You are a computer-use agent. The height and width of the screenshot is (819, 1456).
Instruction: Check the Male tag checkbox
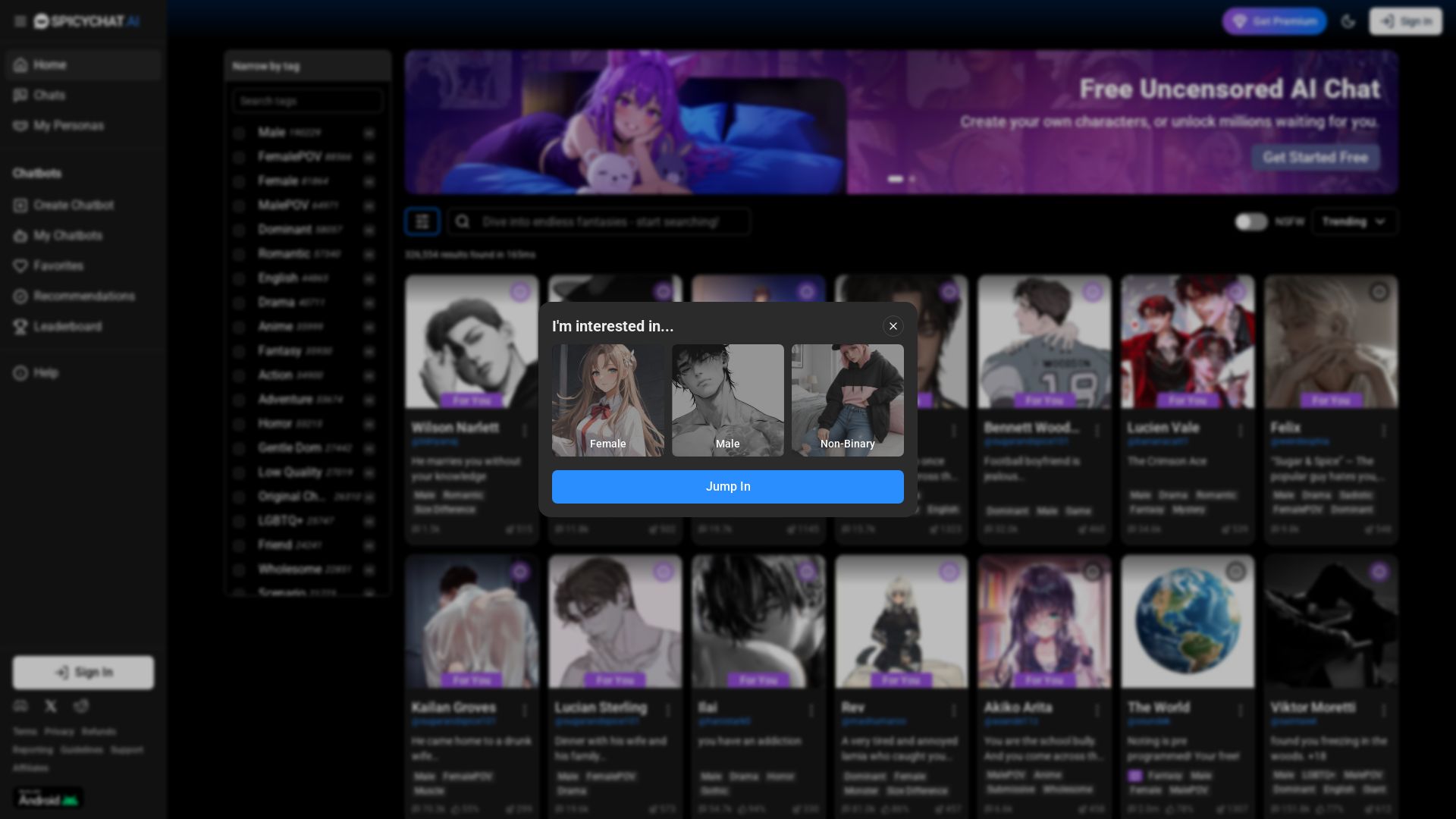[x=239, y=133]
